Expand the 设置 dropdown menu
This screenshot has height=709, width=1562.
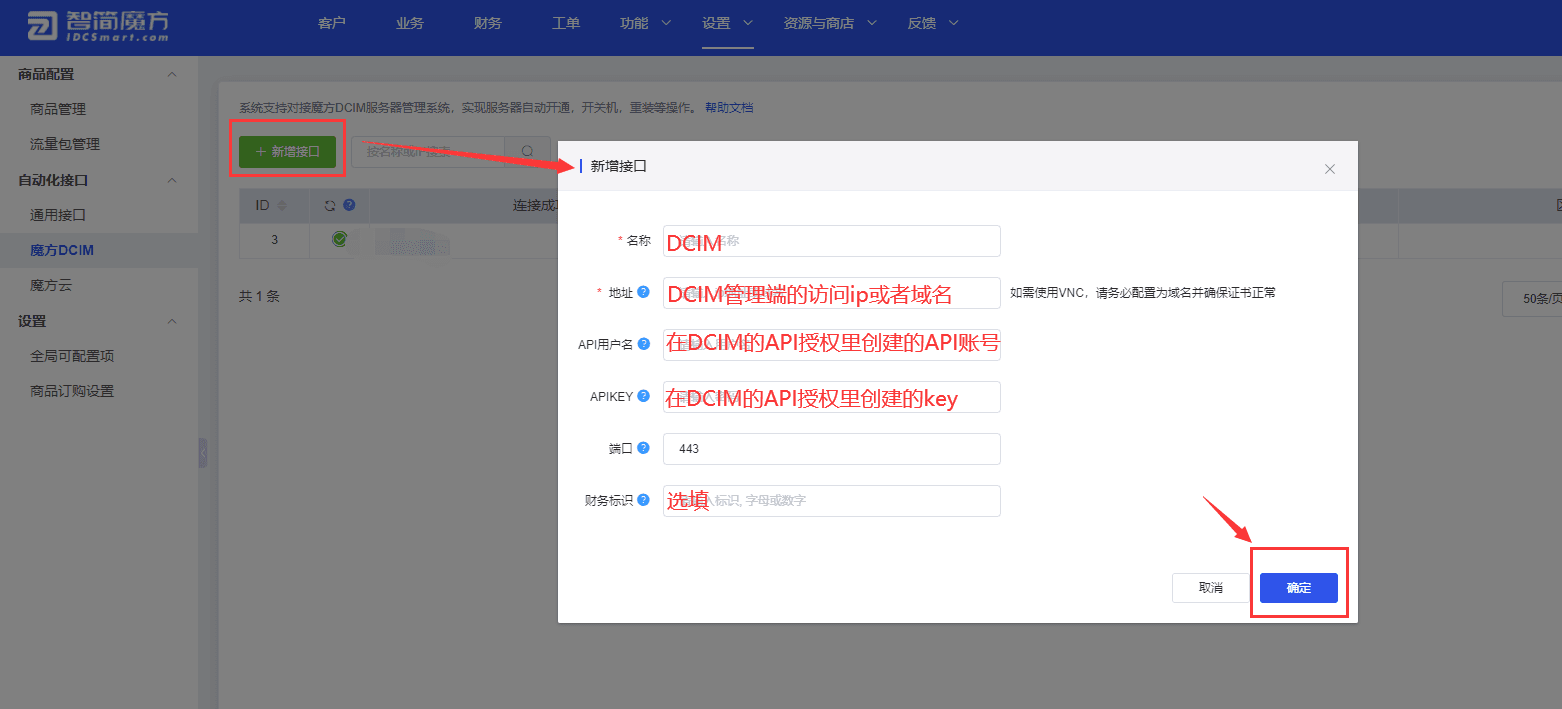pyautogui.click(x=727, y=23)
